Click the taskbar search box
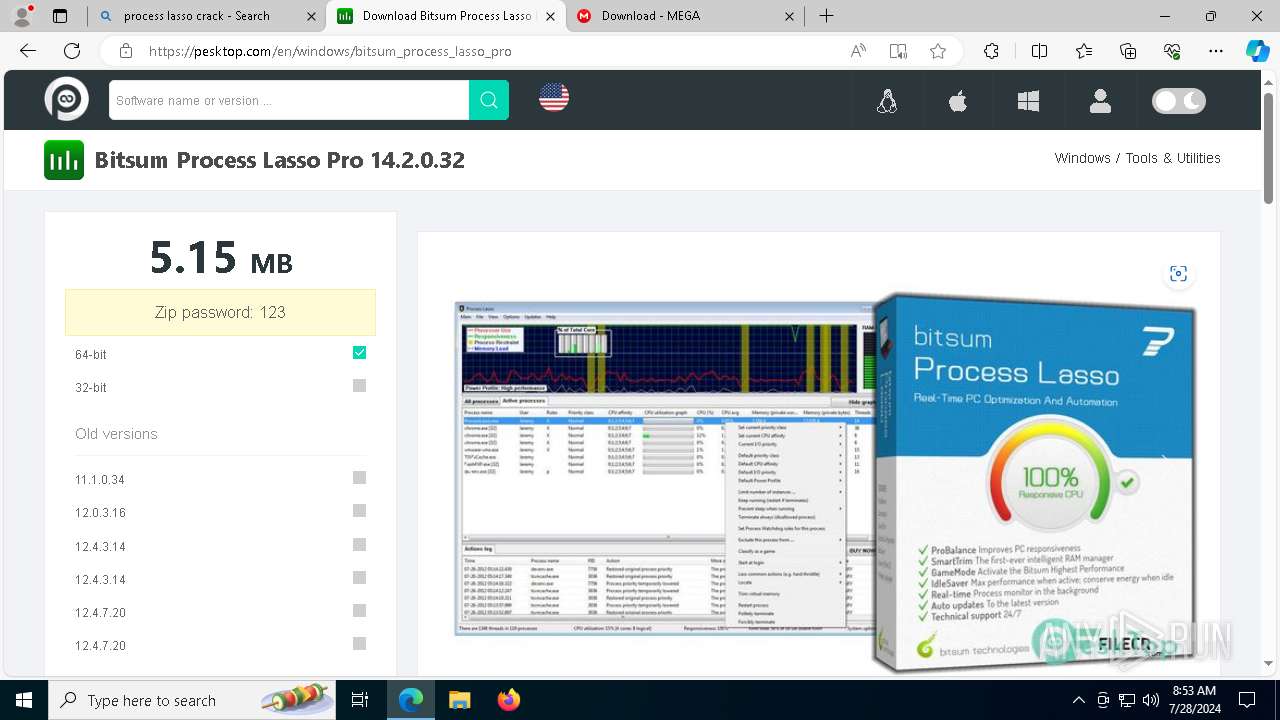Image resolution: width=1280 pixels, height=720 pixels. tap(192, 700)
